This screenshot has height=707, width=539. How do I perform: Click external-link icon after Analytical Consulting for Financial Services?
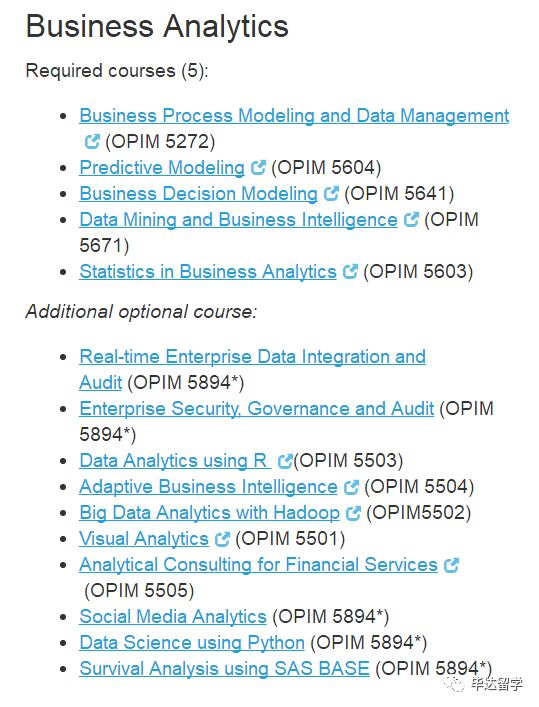[451, 565]
